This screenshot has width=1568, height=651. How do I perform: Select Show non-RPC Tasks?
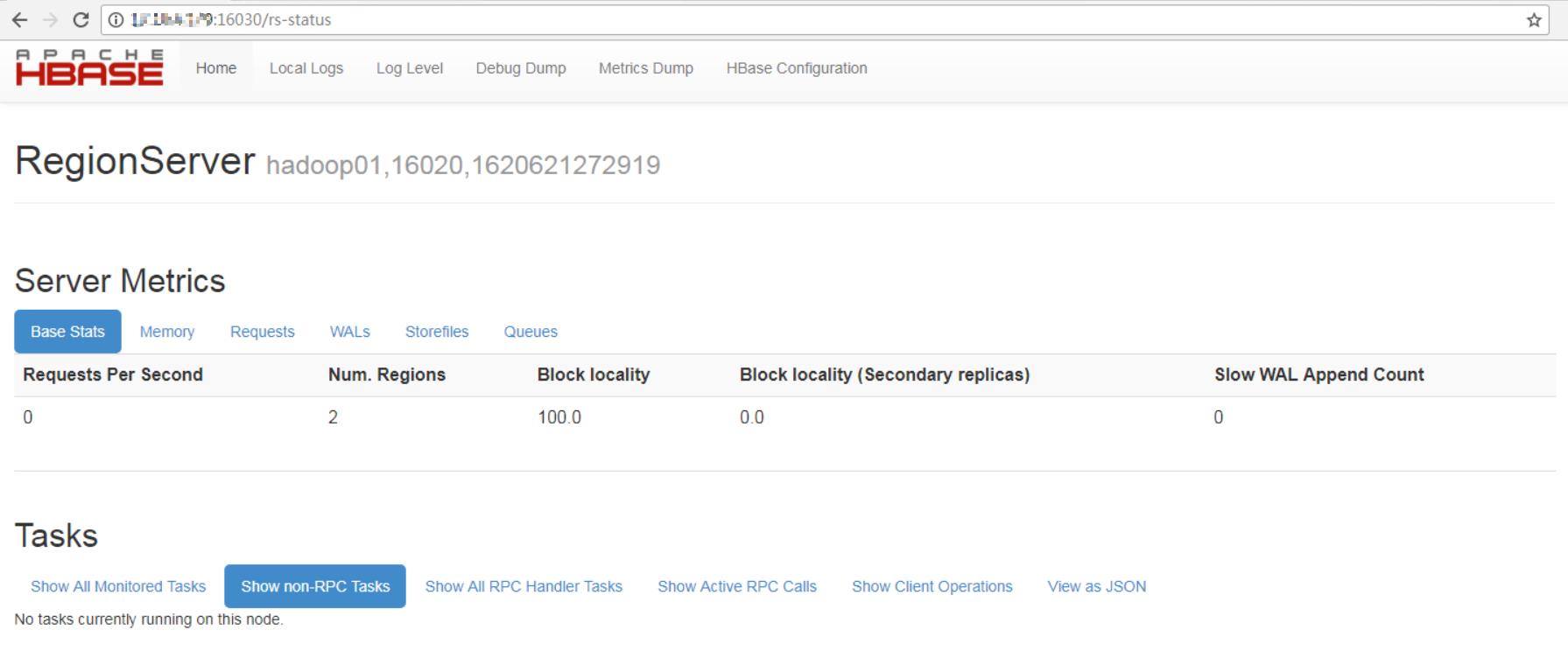click(x=315, y=586)
